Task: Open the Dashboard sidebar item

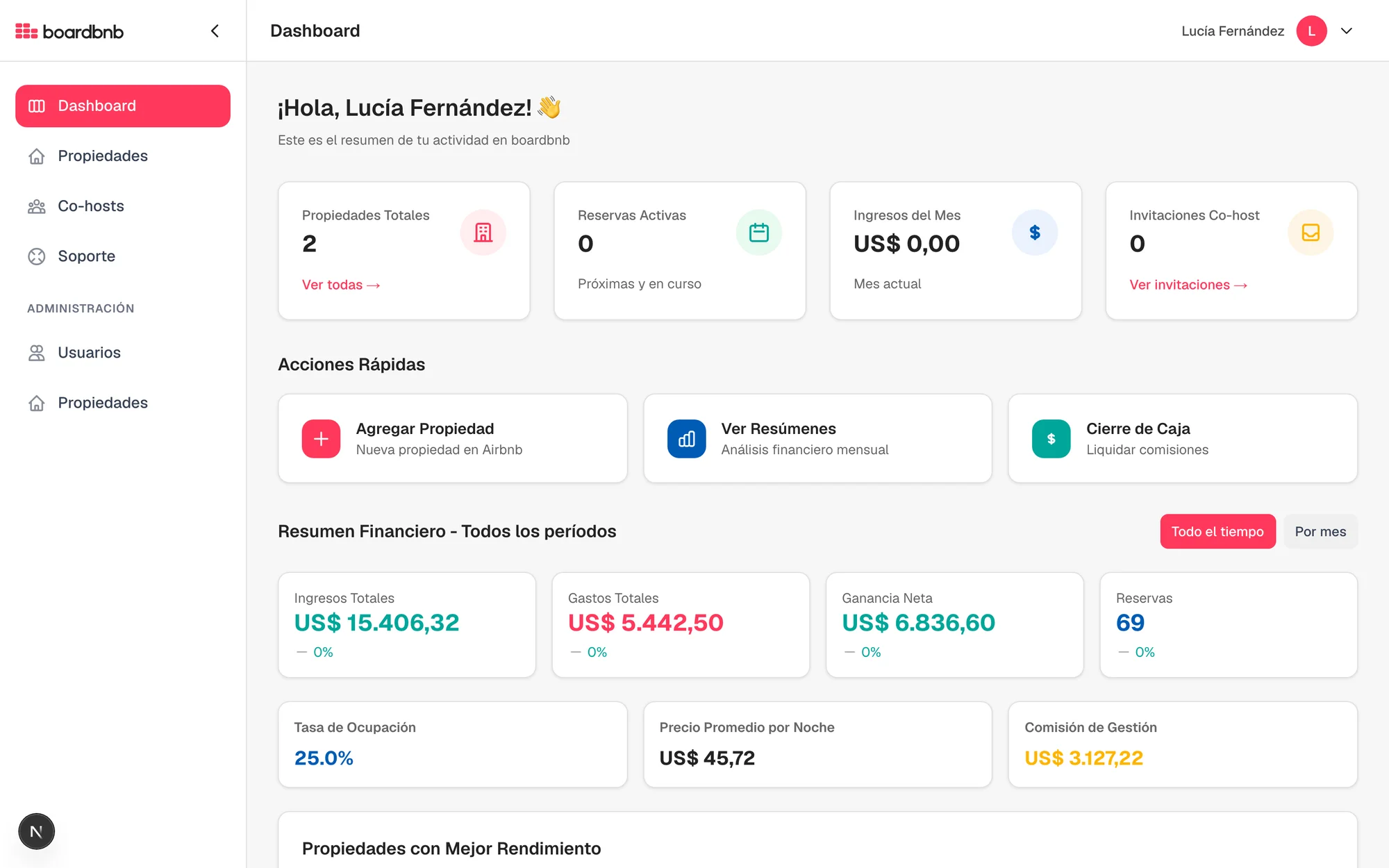Action: [x=123, y=106]
